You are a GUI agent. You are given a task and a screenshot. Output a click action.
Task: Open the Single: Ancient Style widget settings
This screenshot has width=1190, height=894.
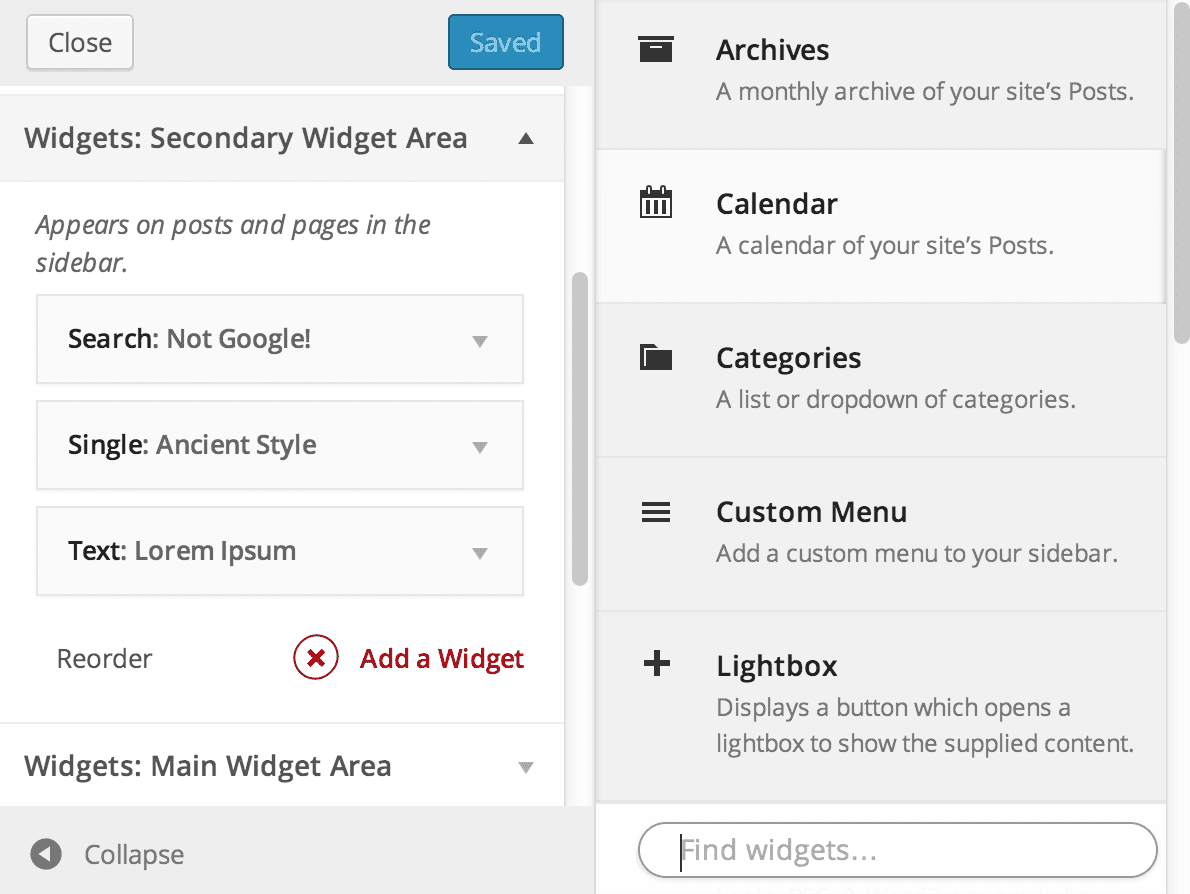(480, 447)
